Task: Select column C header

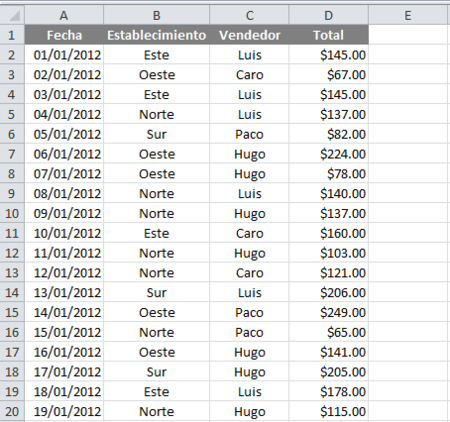Action: (249, 15)
